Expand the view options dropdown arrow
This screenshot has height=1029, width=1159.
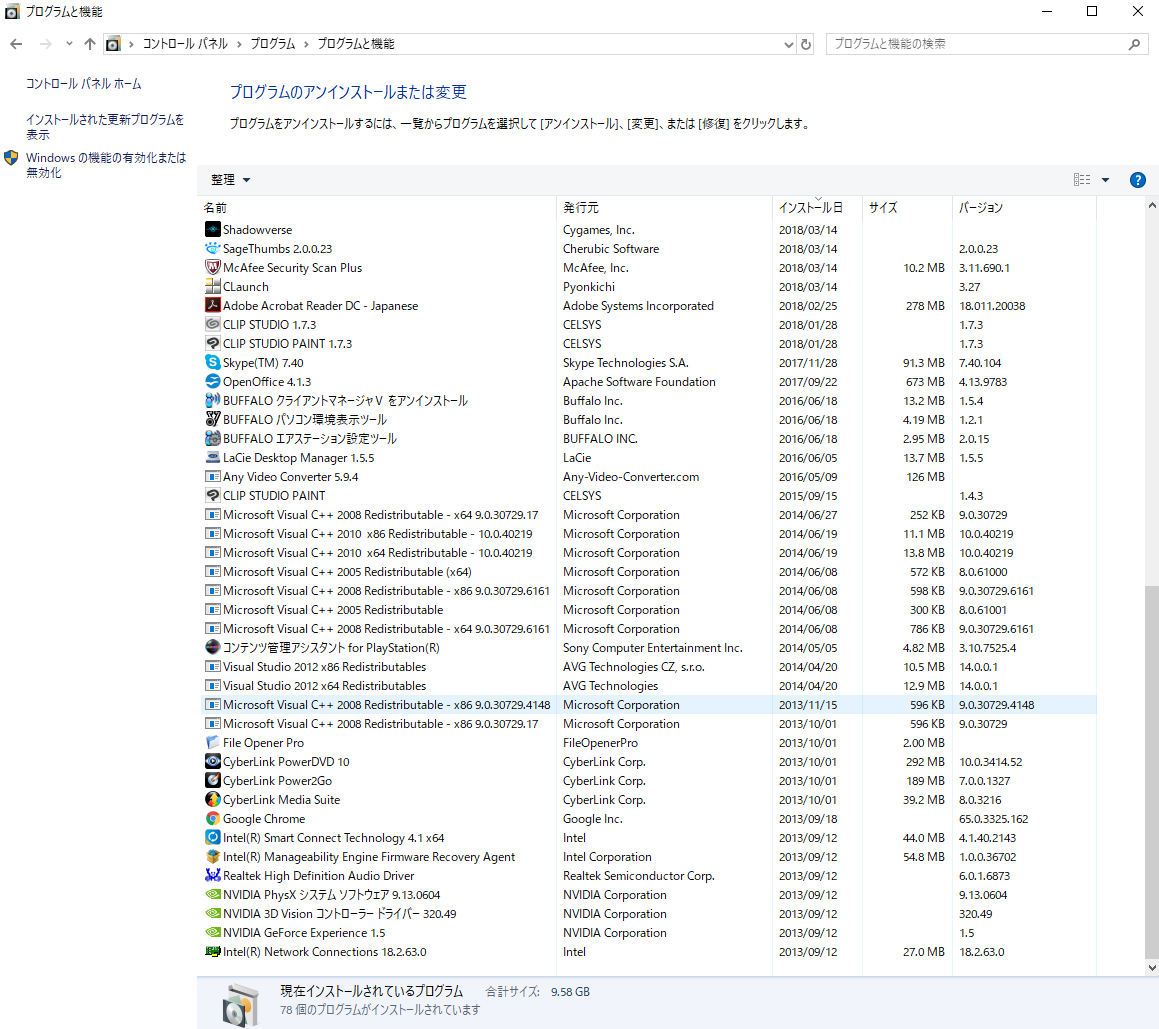pyautogui.click(x=1105, y=180)
